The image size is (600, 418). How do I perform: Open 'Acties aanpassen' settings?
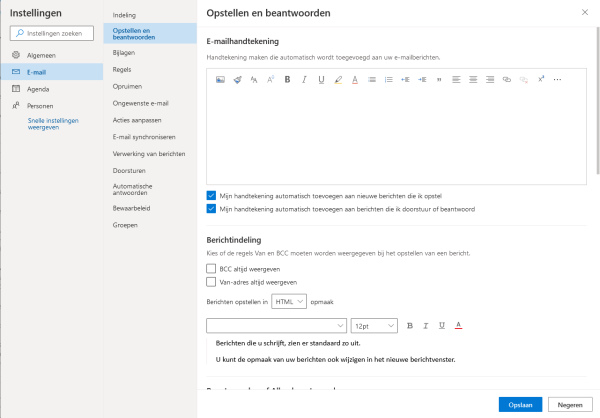(150, 120)
